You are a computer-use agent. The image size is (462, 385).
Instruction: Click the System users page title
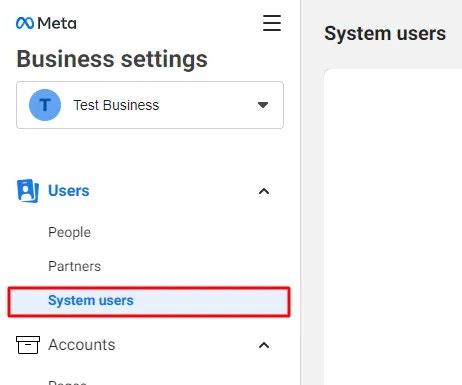click(385, 34)
